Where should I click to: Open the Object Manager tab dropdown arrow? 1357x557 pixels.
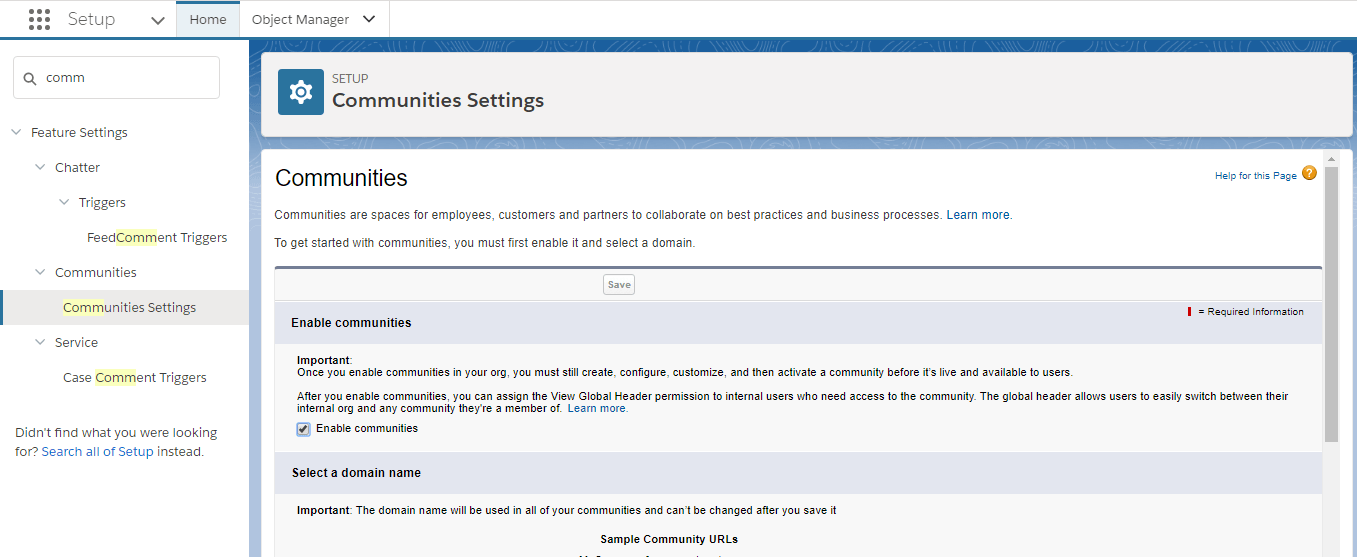[369, 19]
